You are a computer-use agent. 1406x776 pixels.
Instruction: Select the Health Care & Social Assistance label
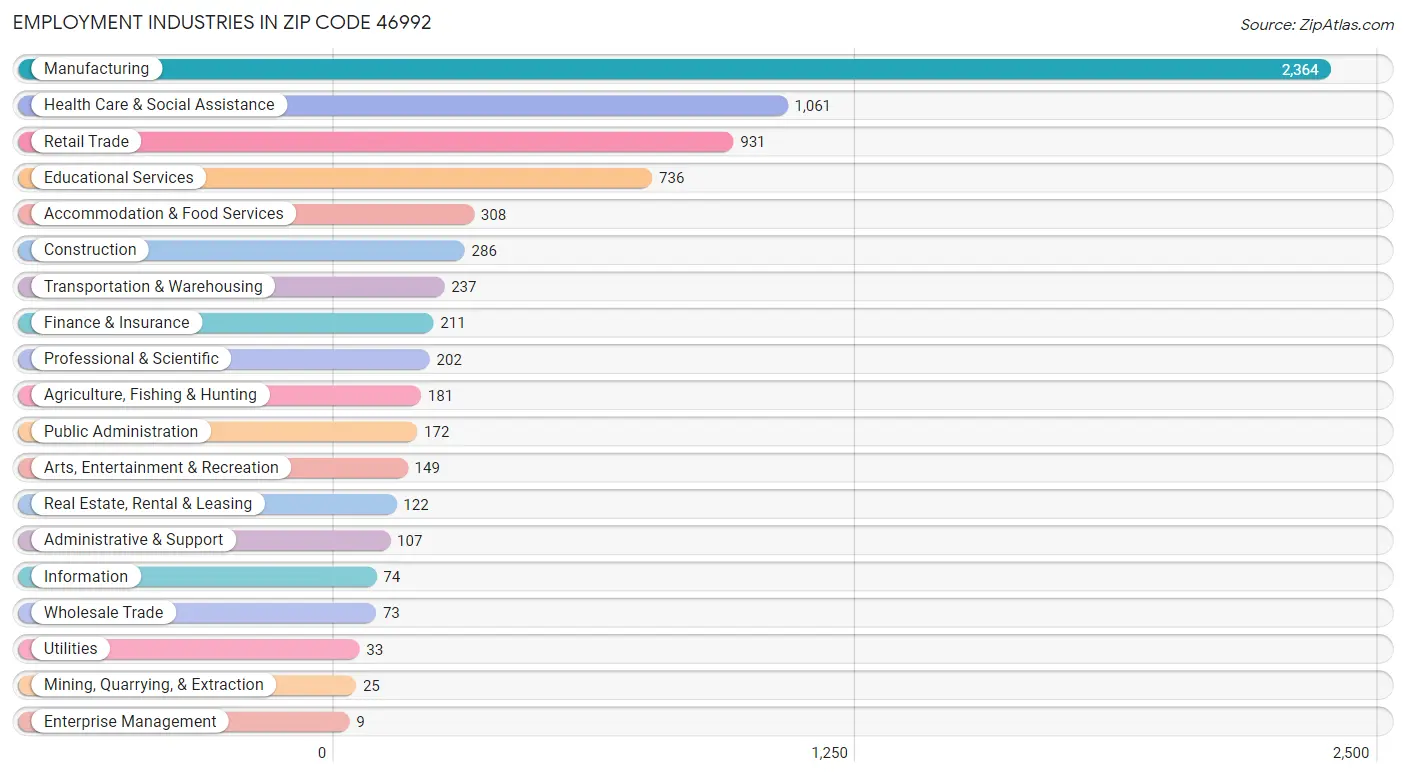(159, 105)
